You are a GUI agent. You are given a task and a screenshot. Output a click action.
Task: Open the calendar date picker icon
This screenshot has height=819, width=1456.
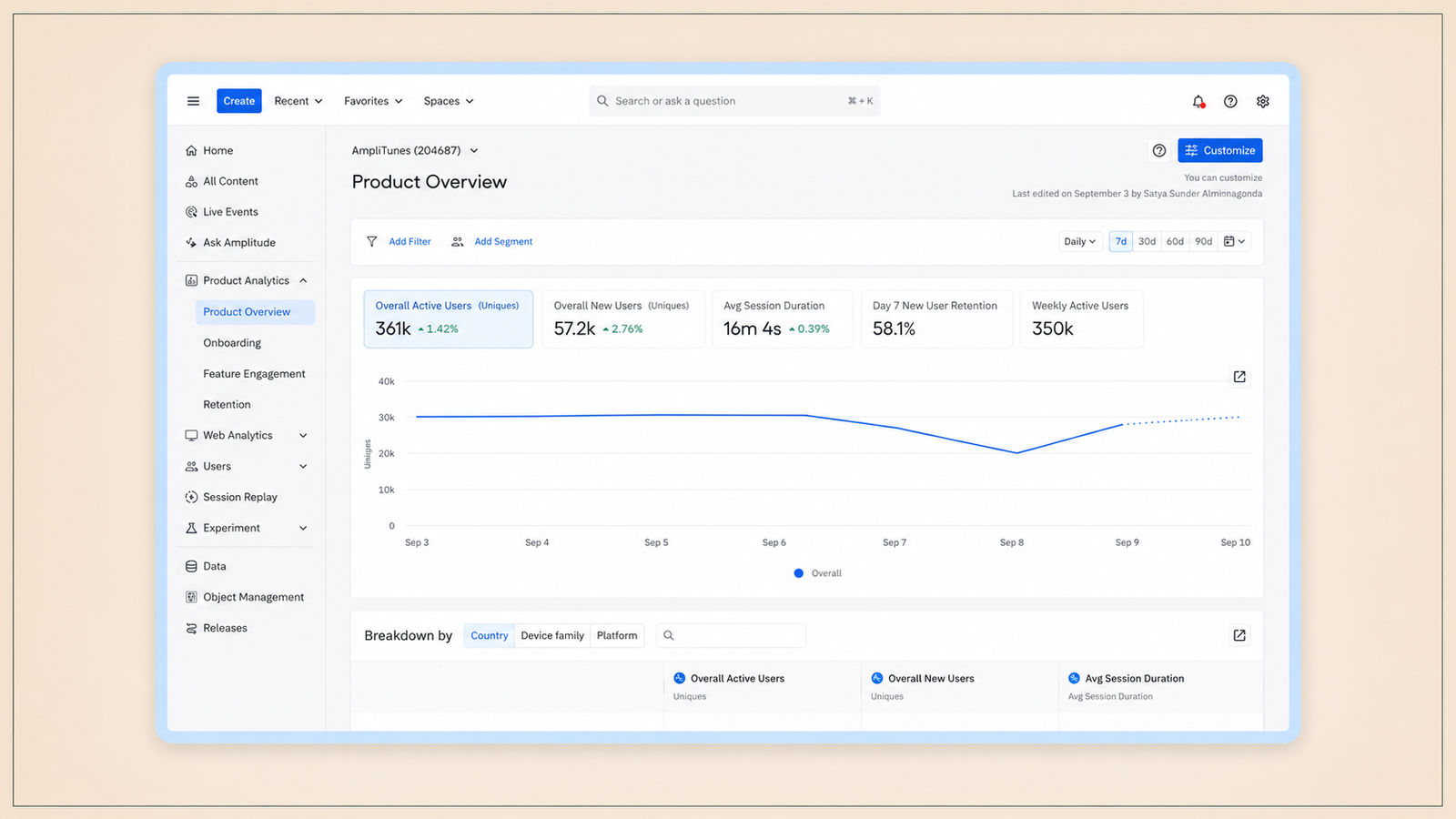1235,241
